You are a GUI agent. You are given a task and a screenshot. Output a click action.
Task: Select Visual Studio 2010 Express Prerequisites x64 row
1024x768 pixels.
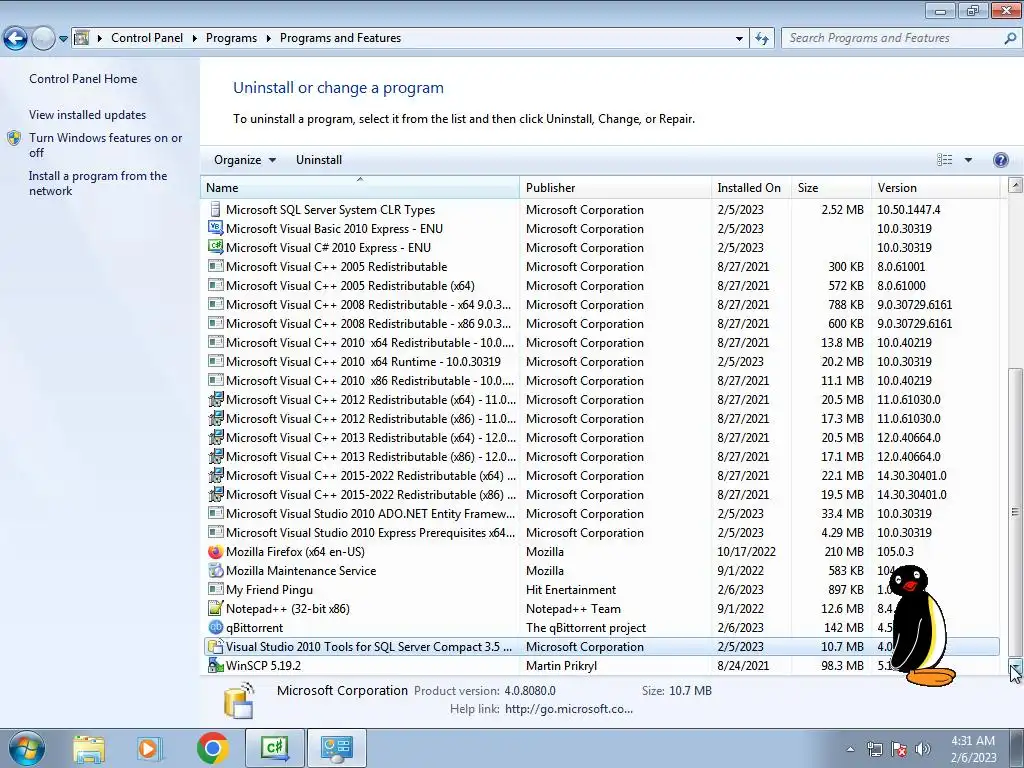click(x=601, y=532)
